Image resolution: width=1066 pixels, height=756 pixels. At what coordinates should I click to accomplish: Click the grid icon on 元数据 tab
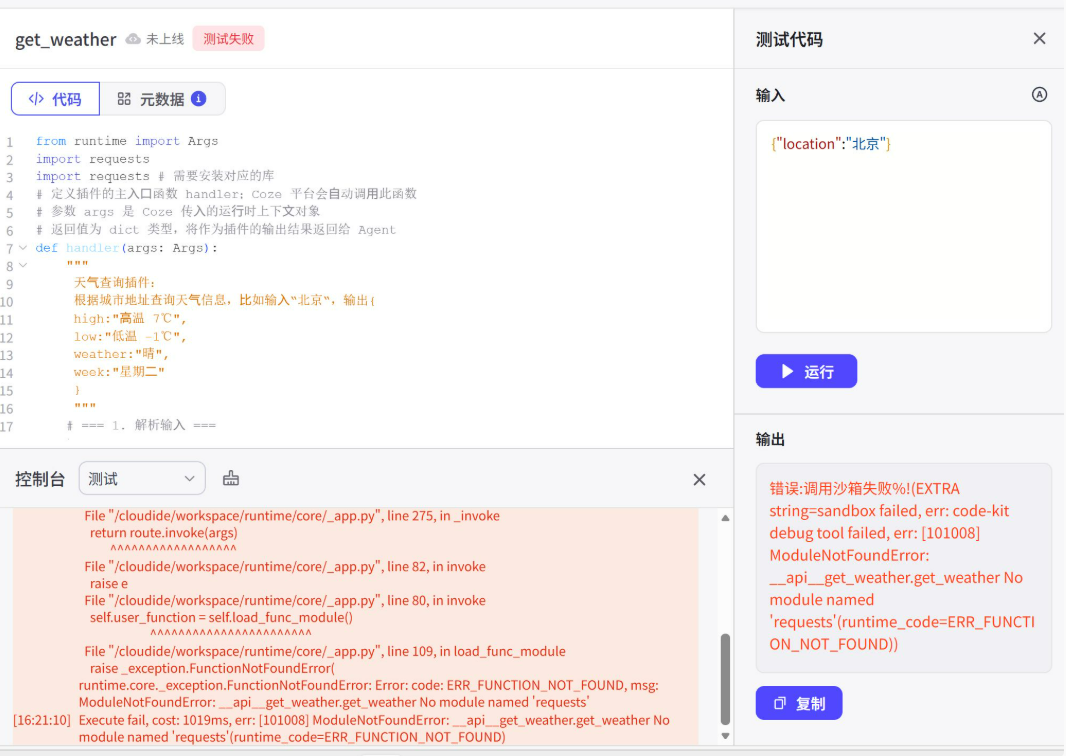coord(124,99)
